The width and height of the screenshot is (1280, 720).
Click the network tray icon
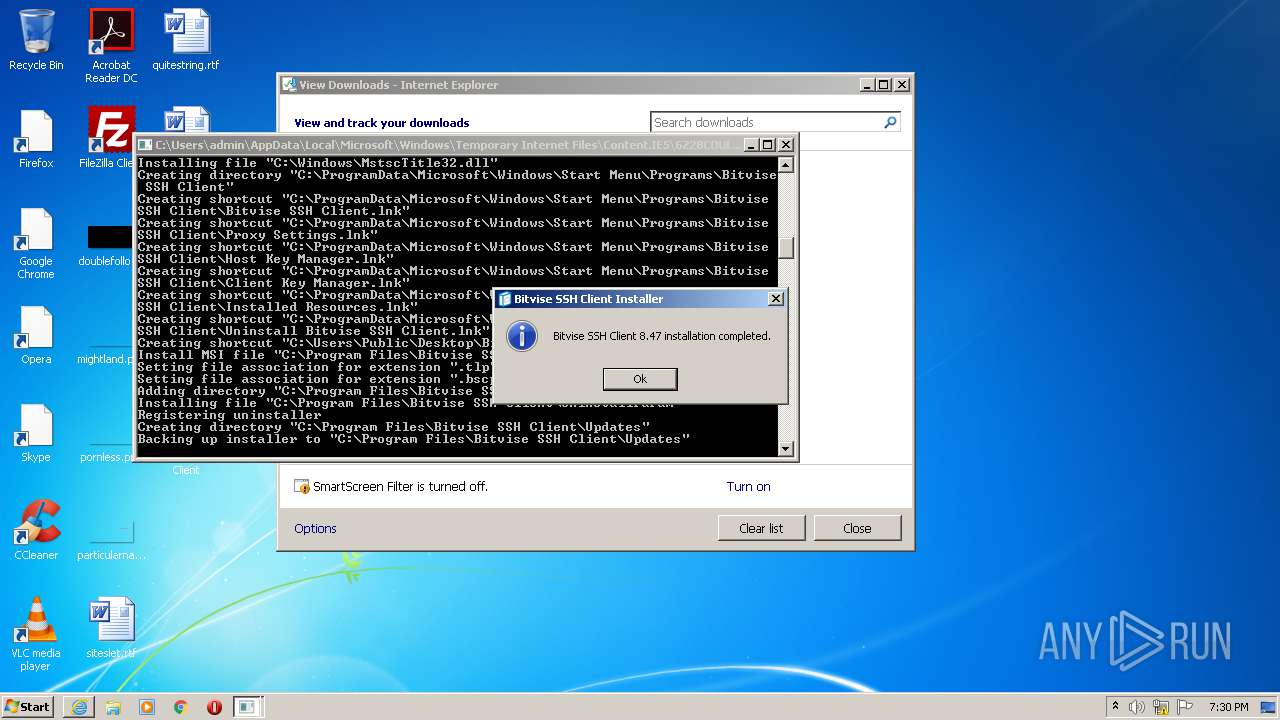click(1161, 707)
